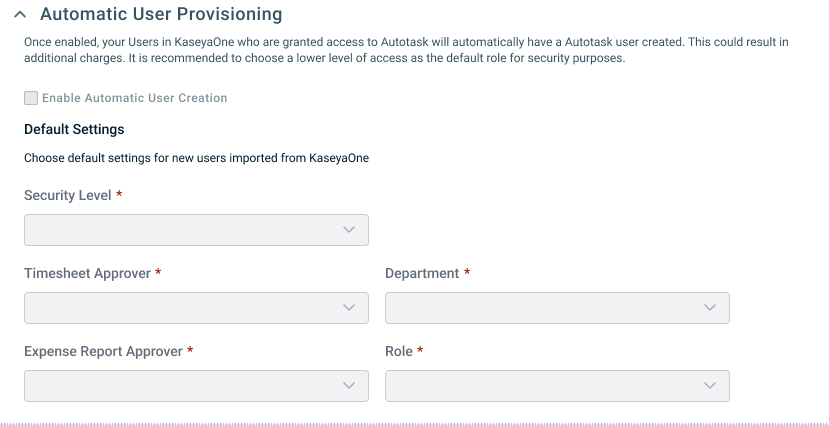Click the Role dropdown chevron icon
829x425 pixels.
coord(710,386)
